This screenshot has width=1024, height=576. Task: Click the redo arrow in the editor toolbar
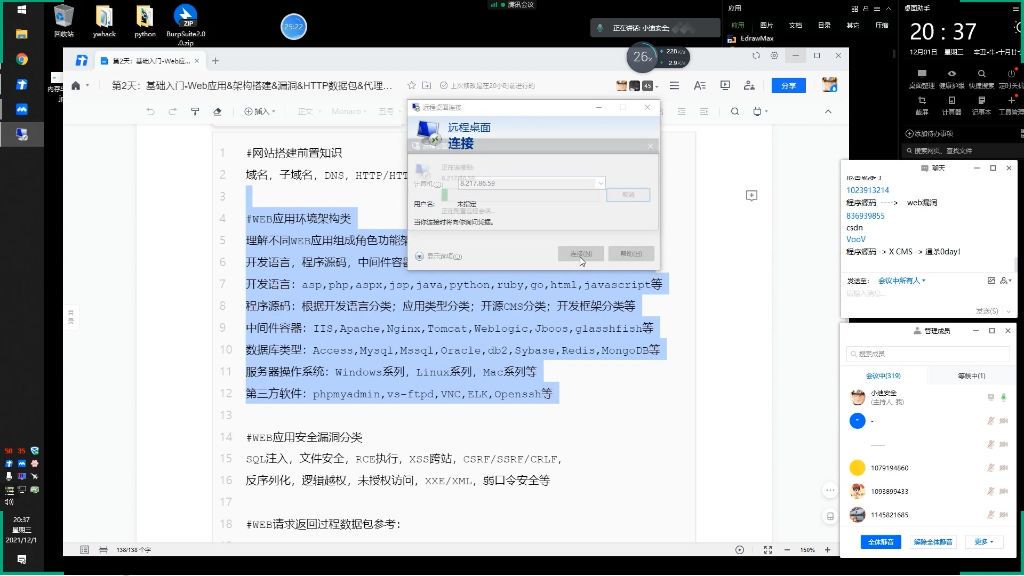[172, 112]
